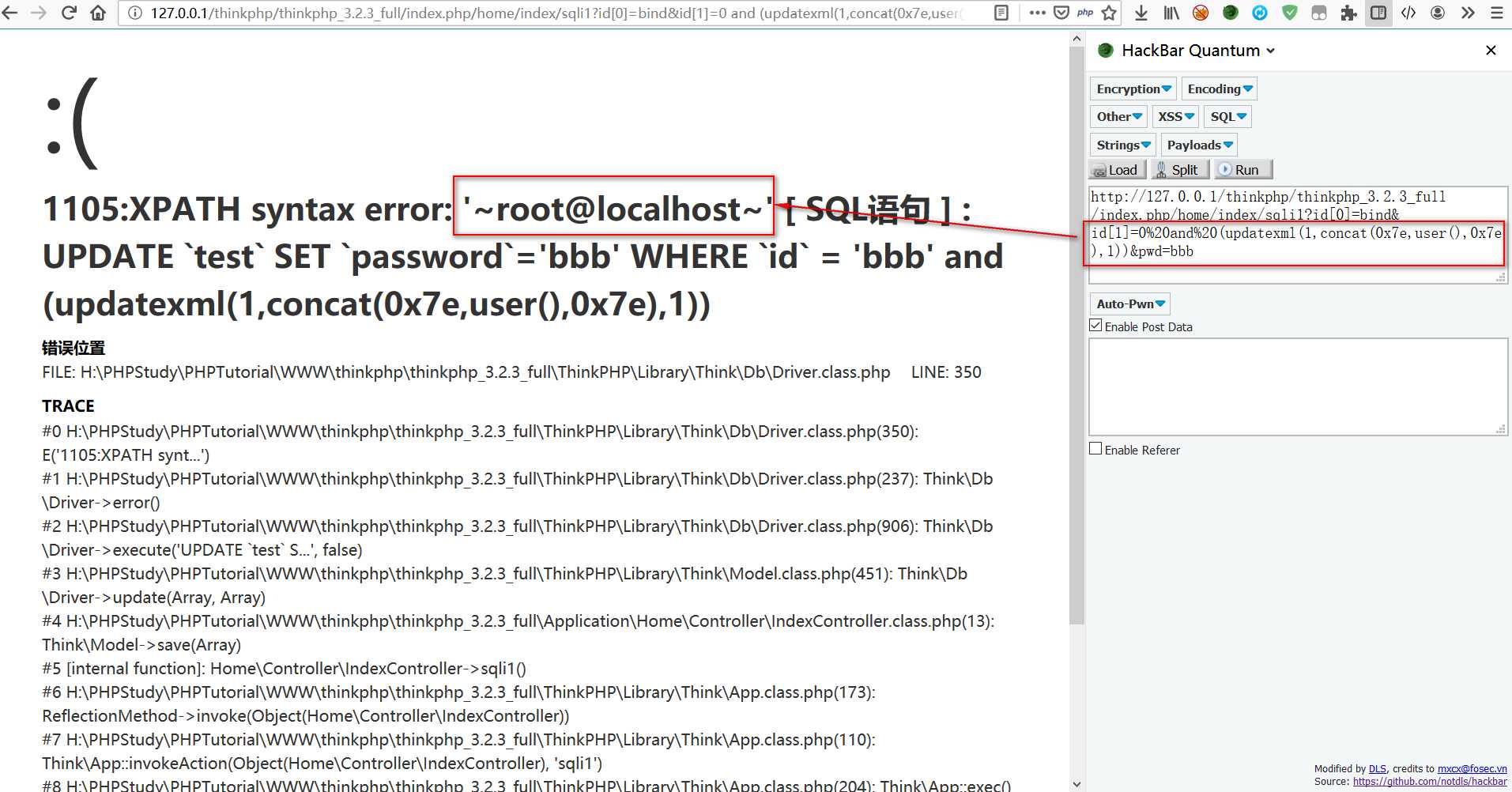1512x792 pixels.
Task: Click the scrollbar up arrow
Action: point(1076,38)
